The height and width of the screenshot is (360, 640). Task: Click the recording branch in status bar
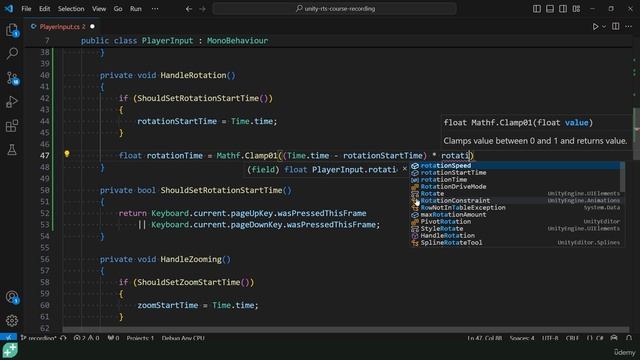point(39,338)
